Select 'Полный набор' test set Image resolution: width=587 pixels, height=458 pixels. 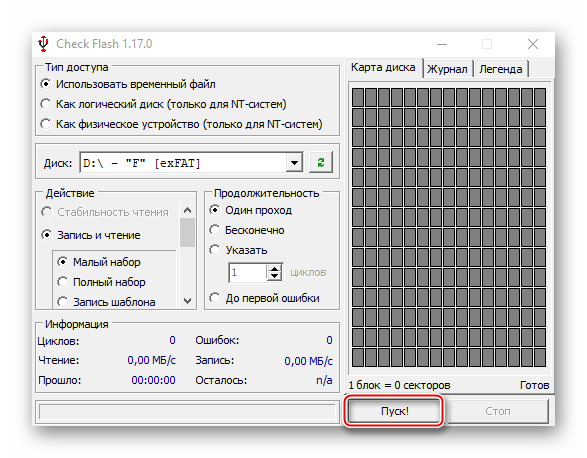pyautogui.click(x=101, y=282)
